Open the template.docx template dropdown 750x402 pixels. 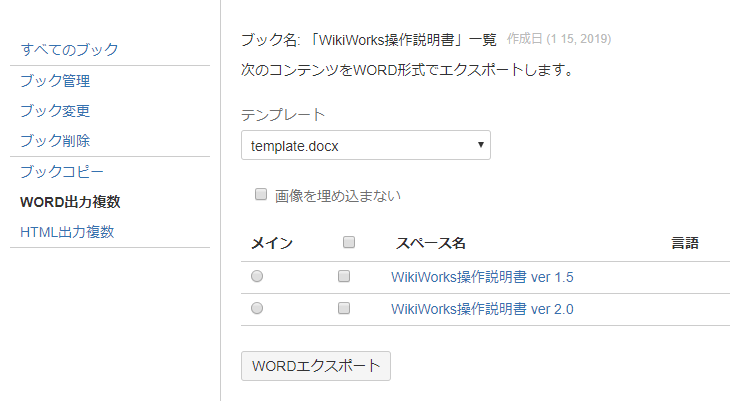click(x=366, y=145)
